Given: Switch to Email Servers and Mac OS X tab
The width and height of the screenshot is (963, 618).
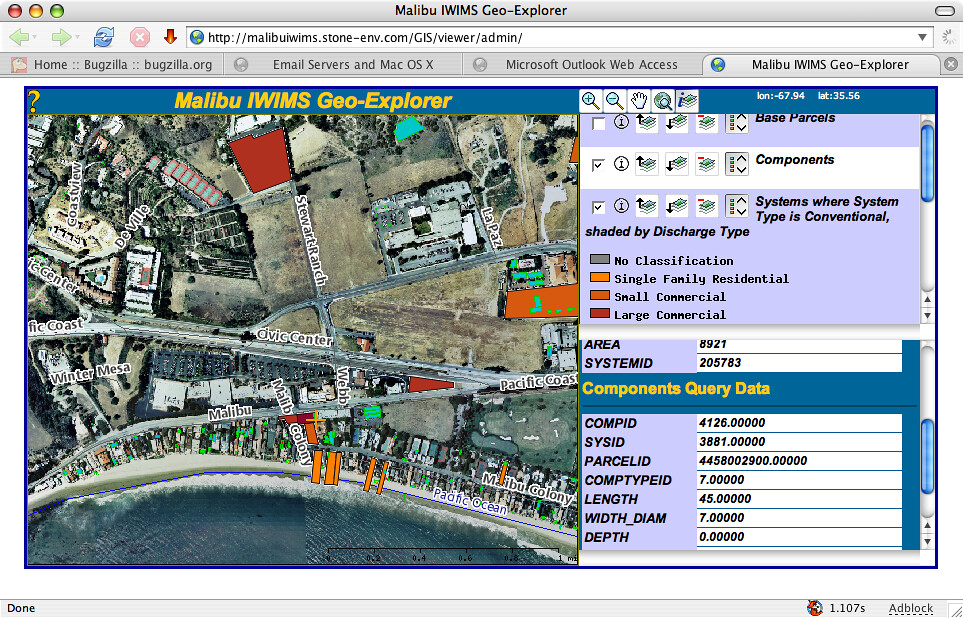Looking at the screenshot, I should [x=342, y=65].
